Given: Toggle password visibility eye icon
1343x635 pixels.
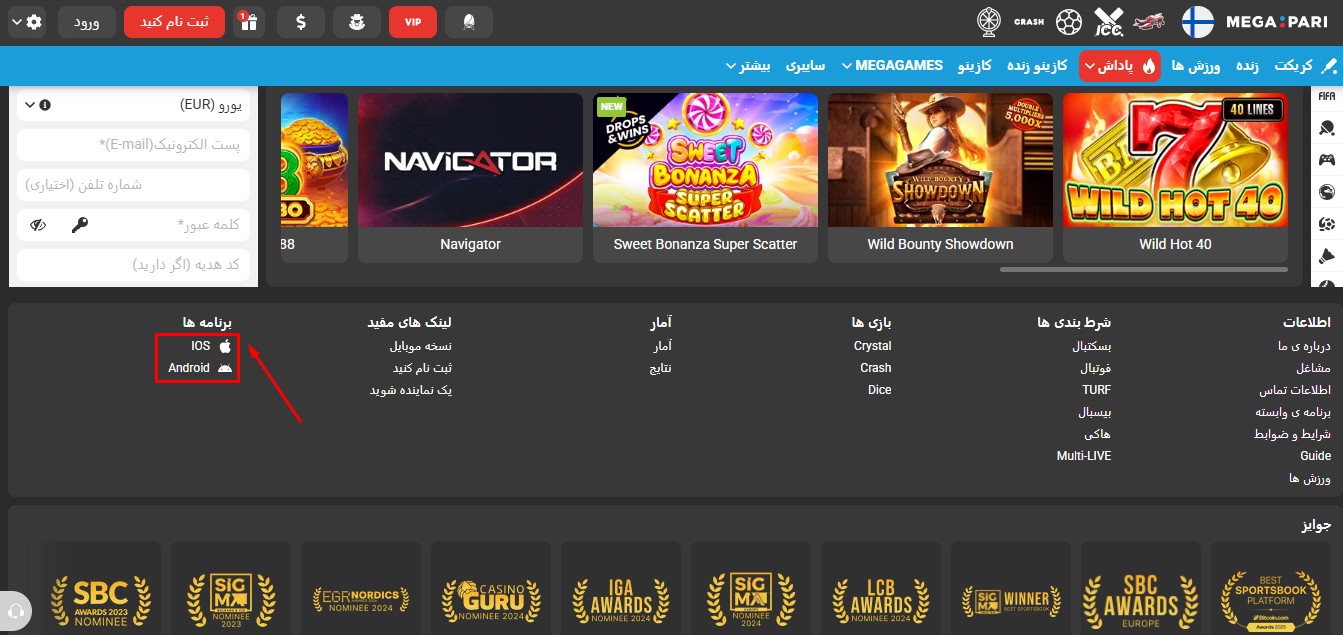Looking at the screenshot, I should click(38, 225).
